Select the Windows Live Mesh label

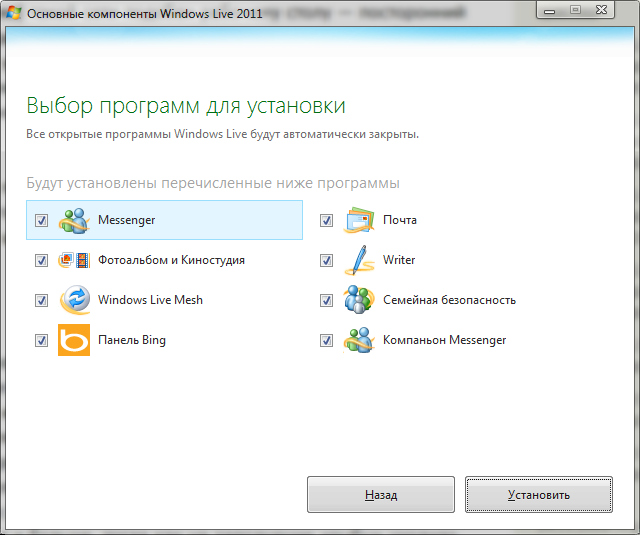[150, 300]
